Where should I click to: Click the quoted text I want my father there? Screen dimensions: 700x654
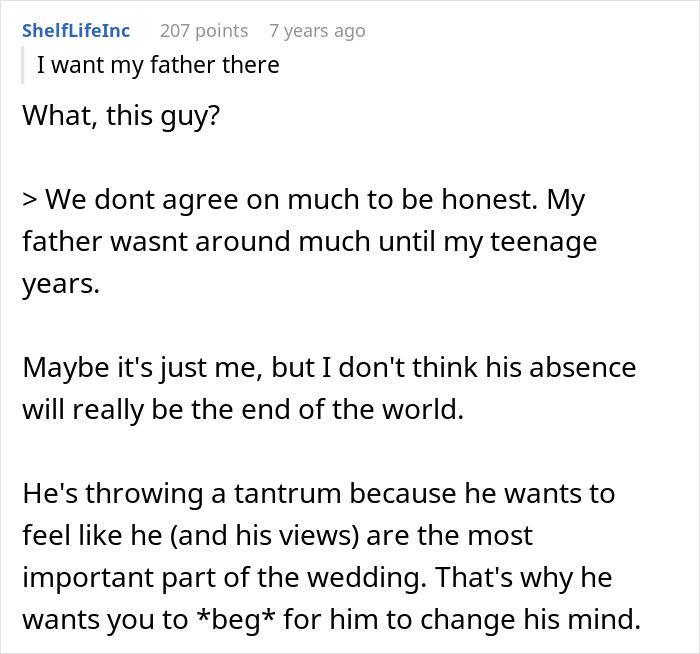tap(158, 66)
